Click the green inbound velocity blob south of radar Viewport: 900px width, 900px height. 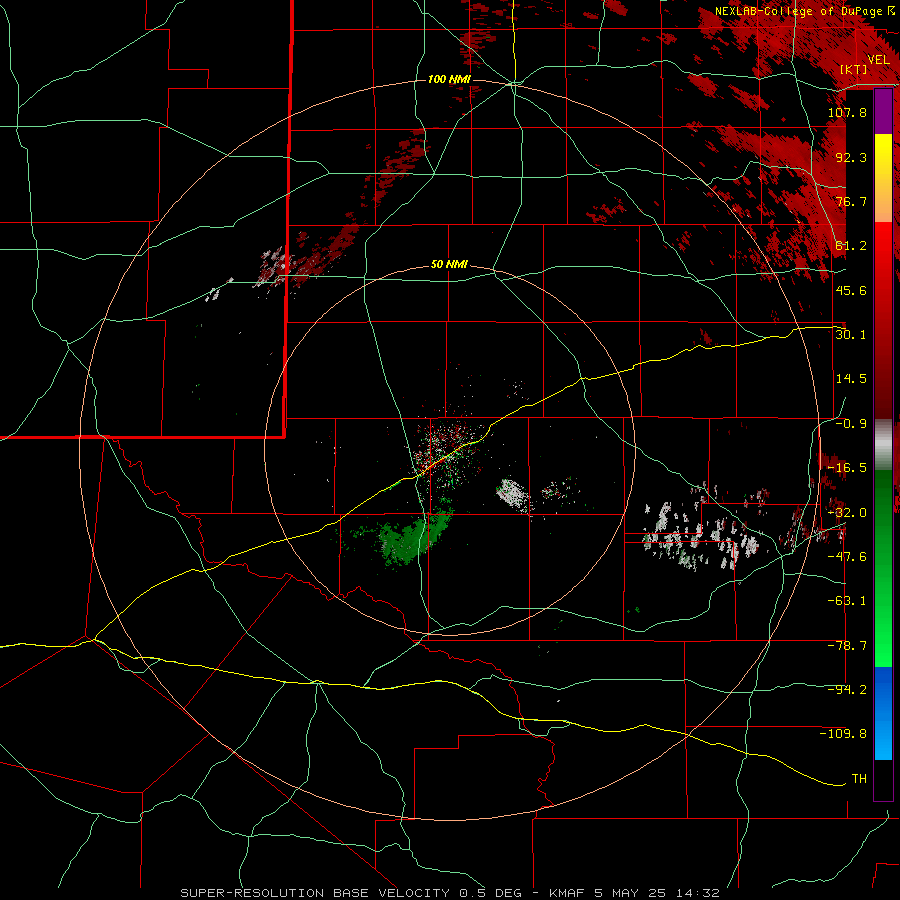(x=410, y=536)
